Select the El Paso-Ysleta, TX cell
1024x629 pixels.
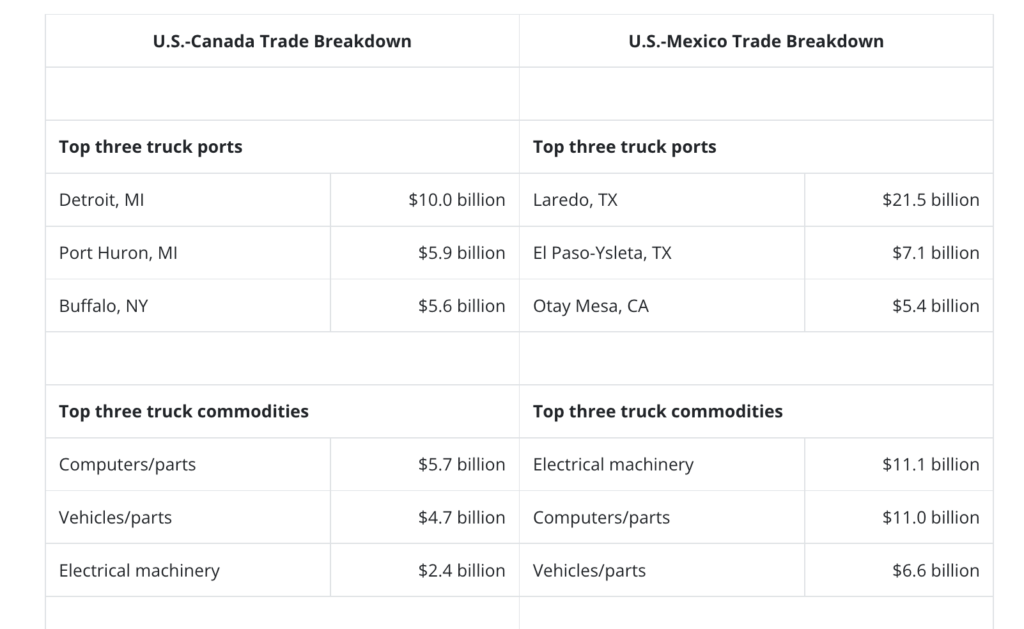pyautogui.click(x=602, y=253)
